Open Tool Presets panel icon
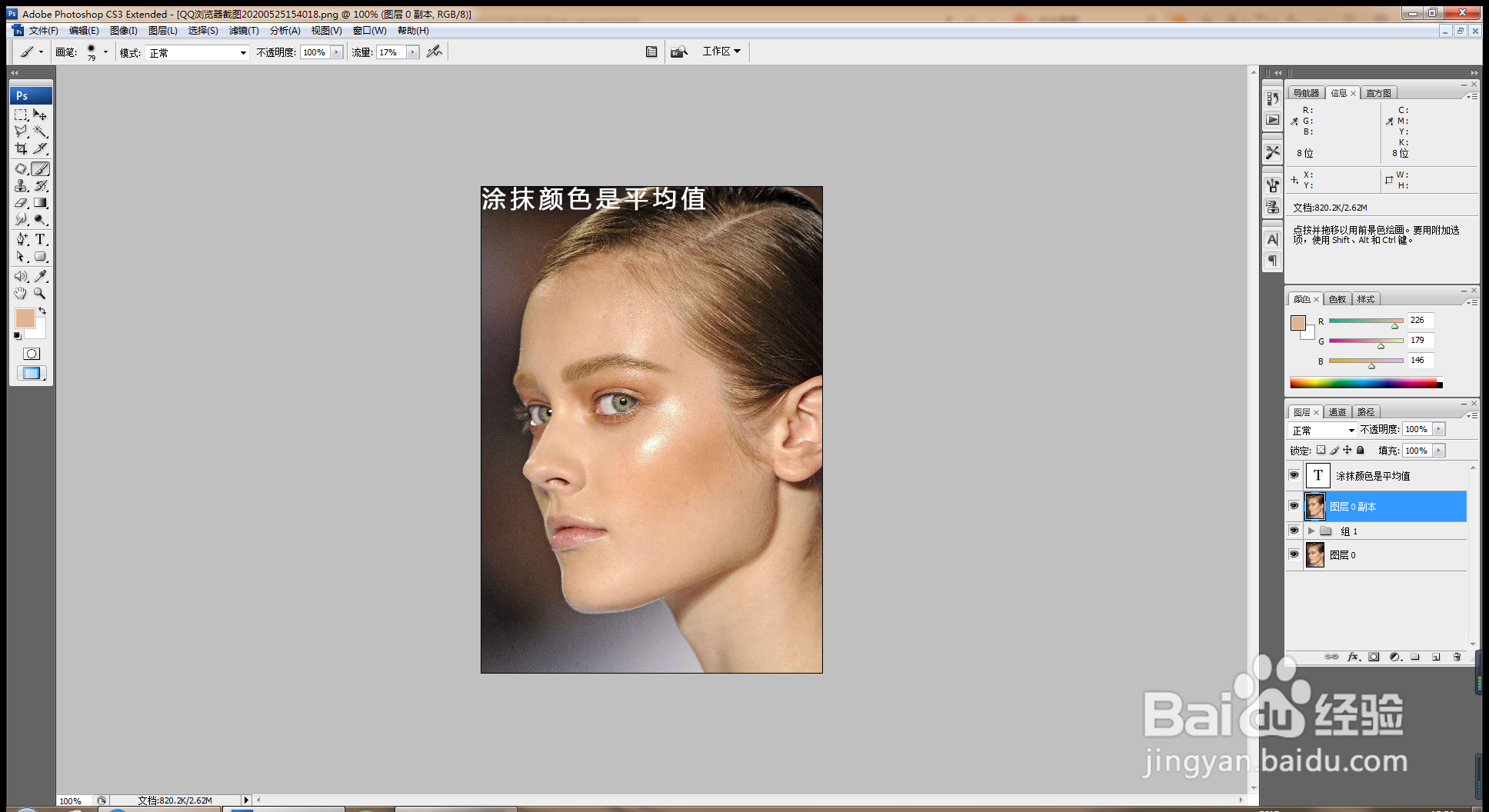Image resolution: width=1489 pixels, height=812 pixels. (1273, 152)
